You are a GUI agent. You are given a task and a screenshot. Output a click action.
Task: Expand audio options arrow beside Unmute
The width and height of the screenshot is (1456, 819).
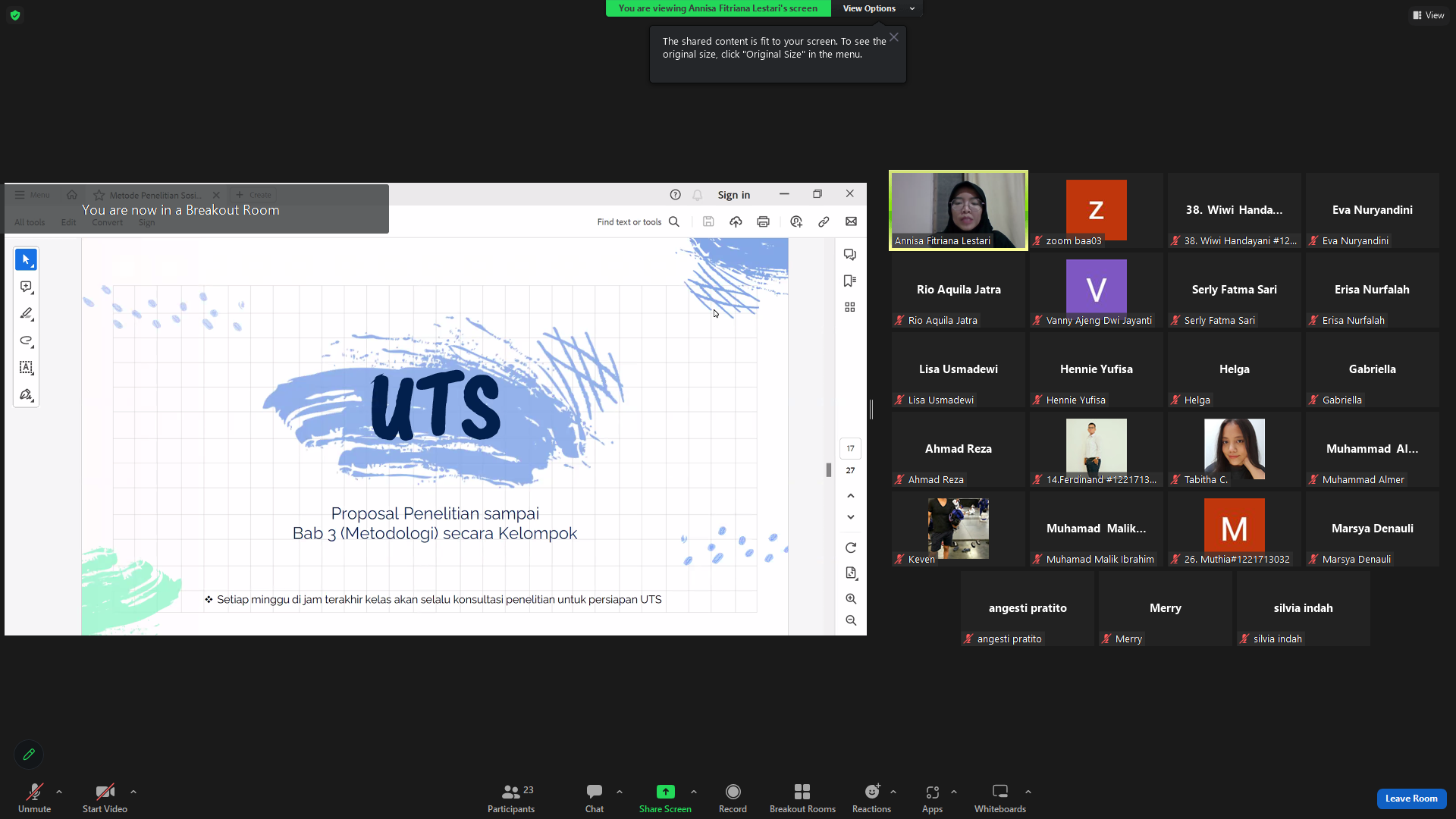[59, 792]
